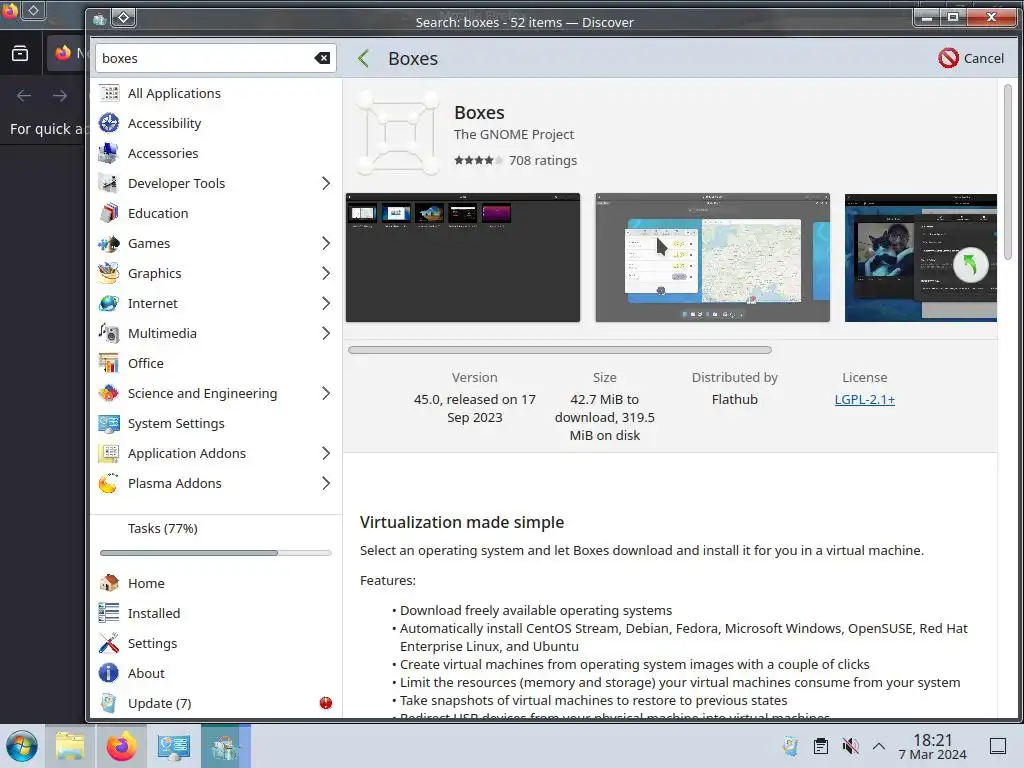Open the map screenshot thumbnail
This screenshot has width=1024, height=768.
(712, 257)
